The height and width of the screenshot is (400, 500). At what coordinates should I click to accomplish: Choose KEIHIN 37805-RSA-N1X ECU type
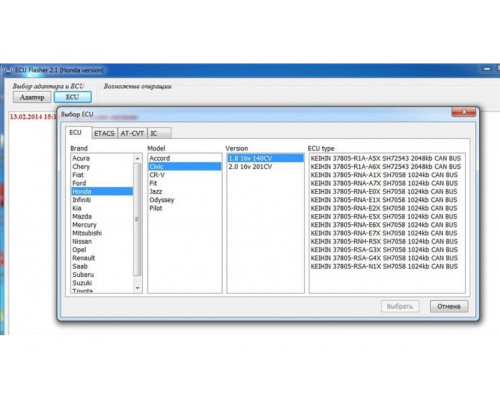coord(384,266)
